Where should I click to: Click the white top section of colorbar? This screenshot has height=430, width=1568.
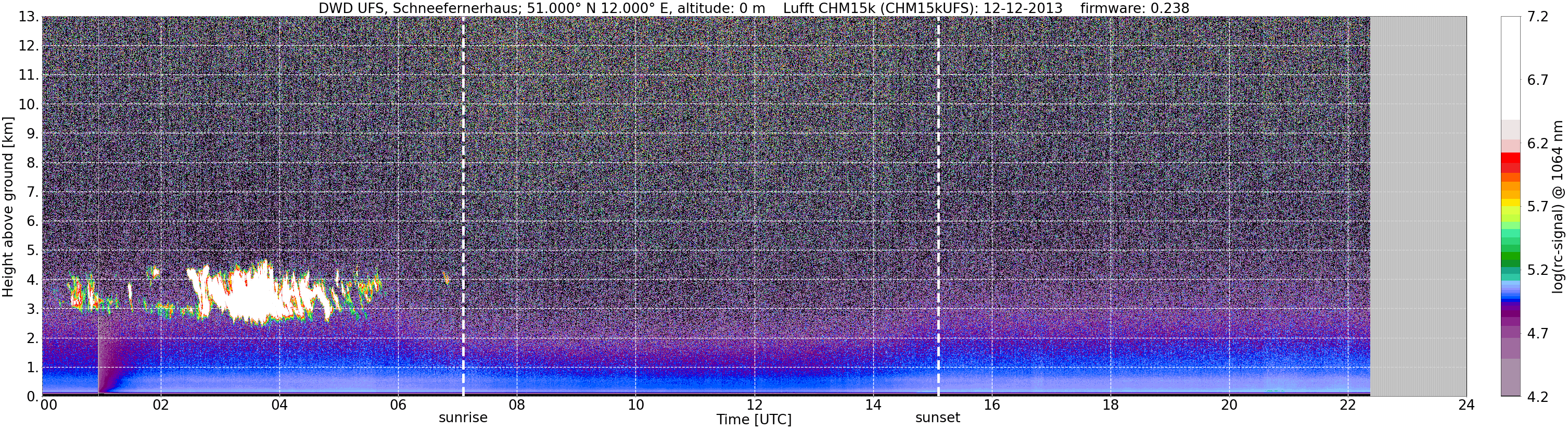[x=1510, y=68]
